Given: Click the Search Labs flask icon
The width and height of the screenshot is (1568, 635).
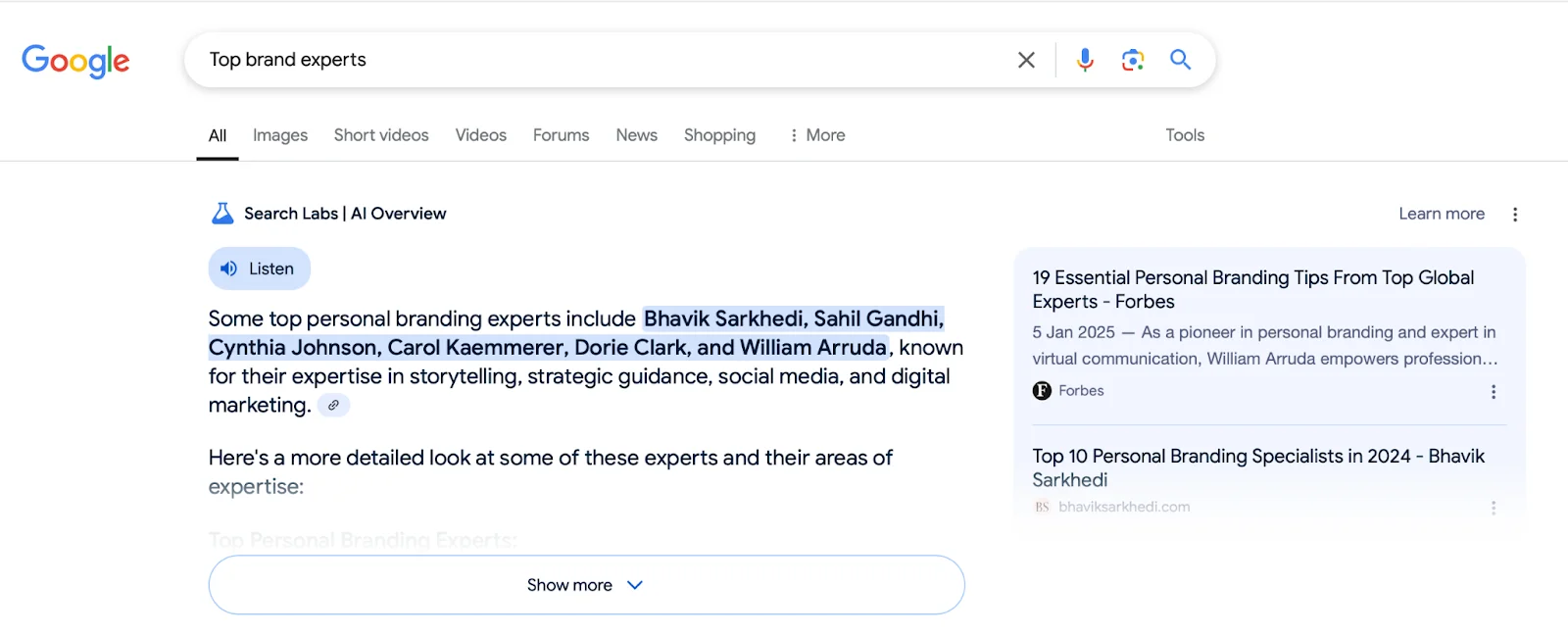Looking at the screenshot, I should [x=222, y=214].
